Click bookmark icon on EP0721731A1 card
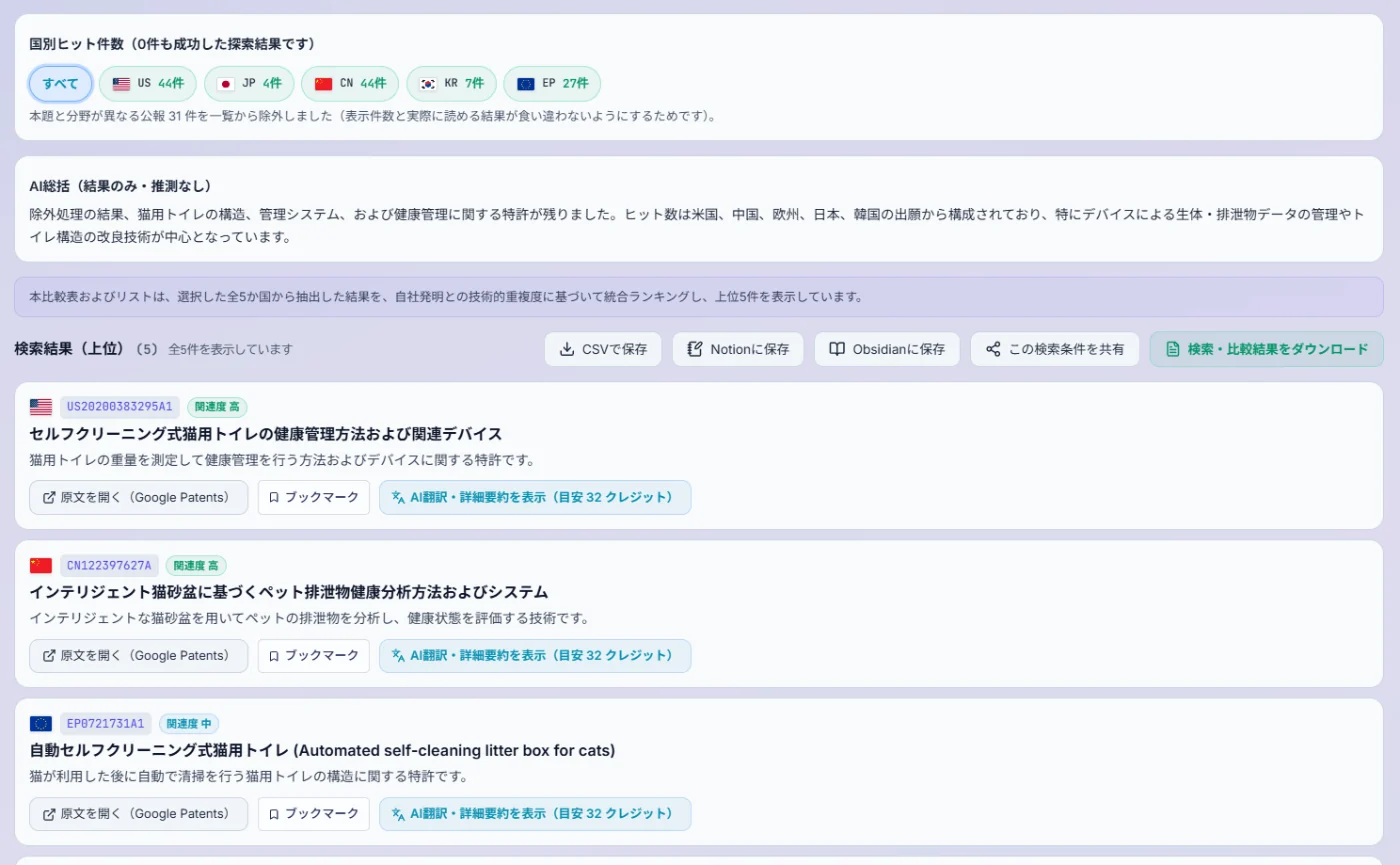Screen dimensions: 1400x865 [274, 813]
